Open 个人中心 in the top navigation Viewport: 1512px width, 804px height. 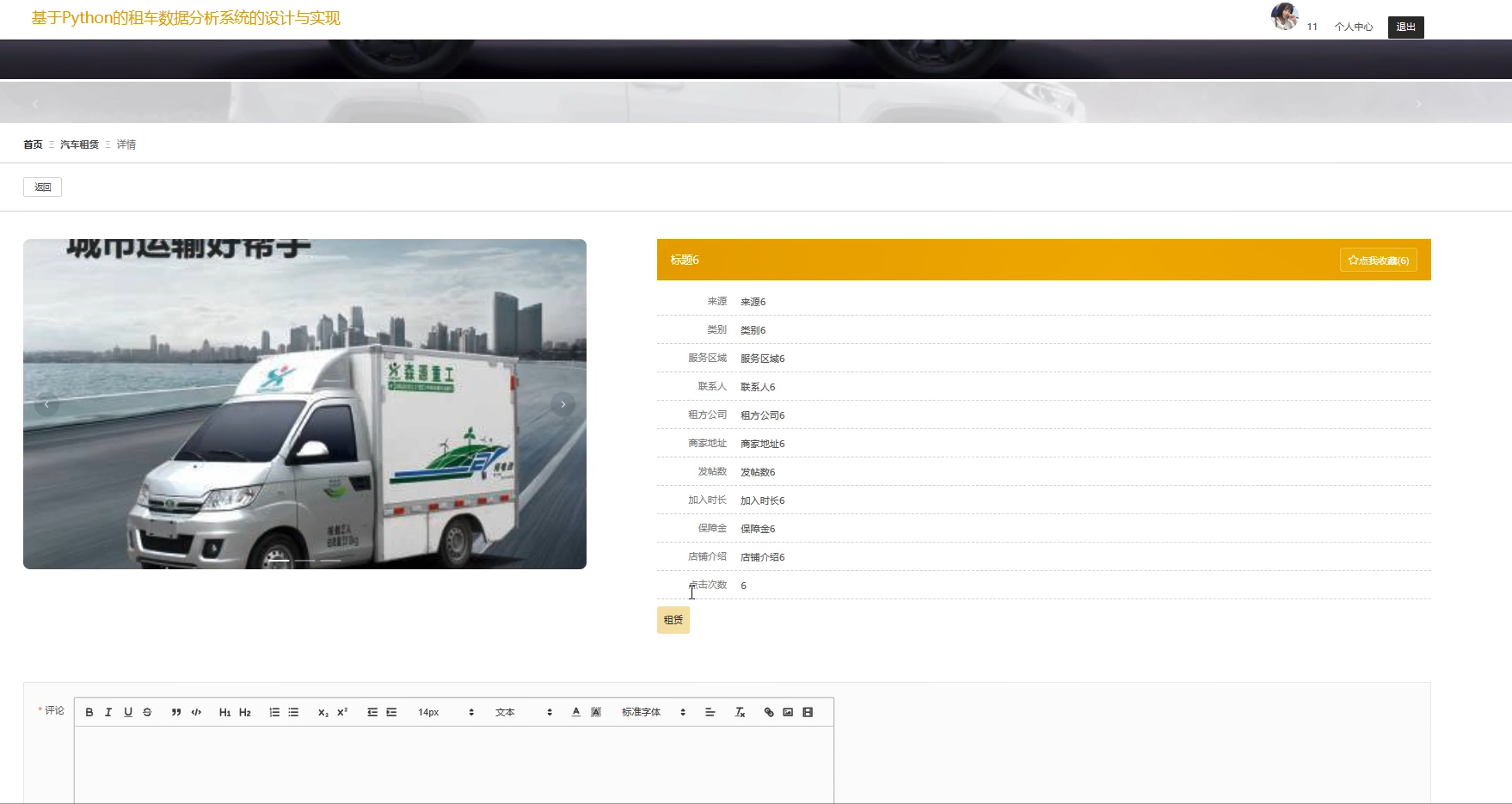pyautogui.click(x=1353, y=27)
